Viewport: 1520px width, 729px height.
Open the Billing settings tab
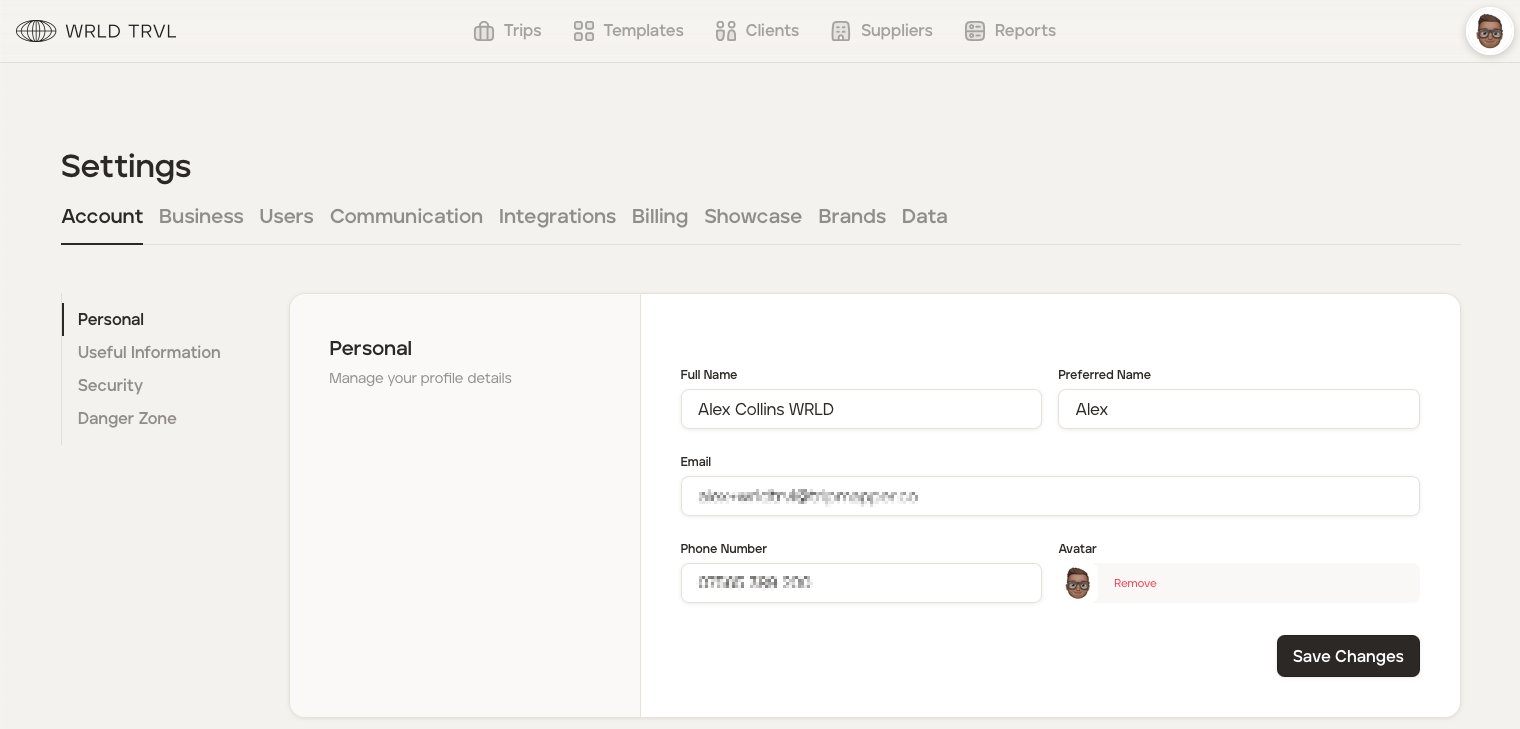(x=659, y=216)
